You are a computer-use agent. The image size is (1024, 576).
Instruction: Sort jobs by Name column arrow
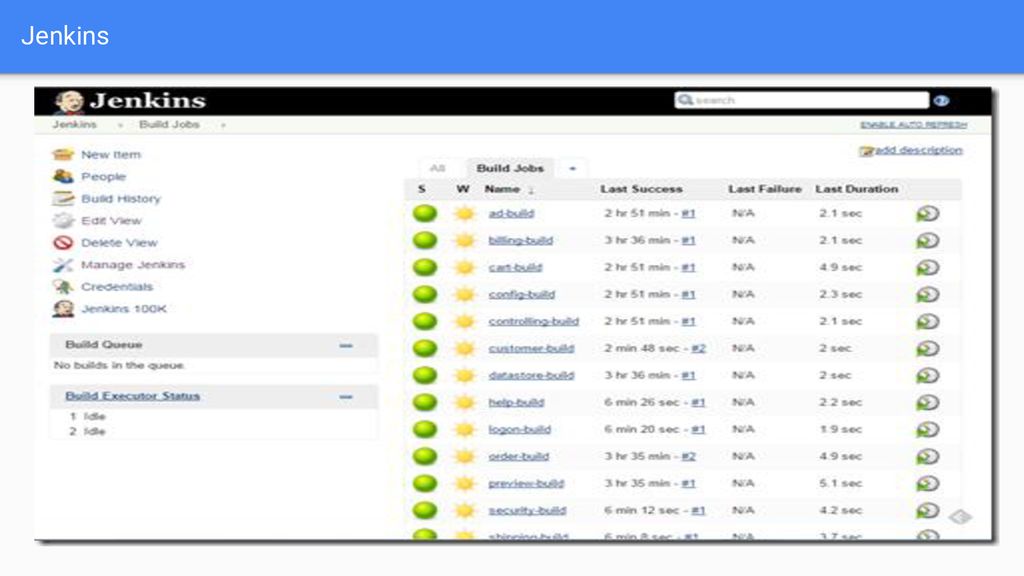(x=531, y=190)
